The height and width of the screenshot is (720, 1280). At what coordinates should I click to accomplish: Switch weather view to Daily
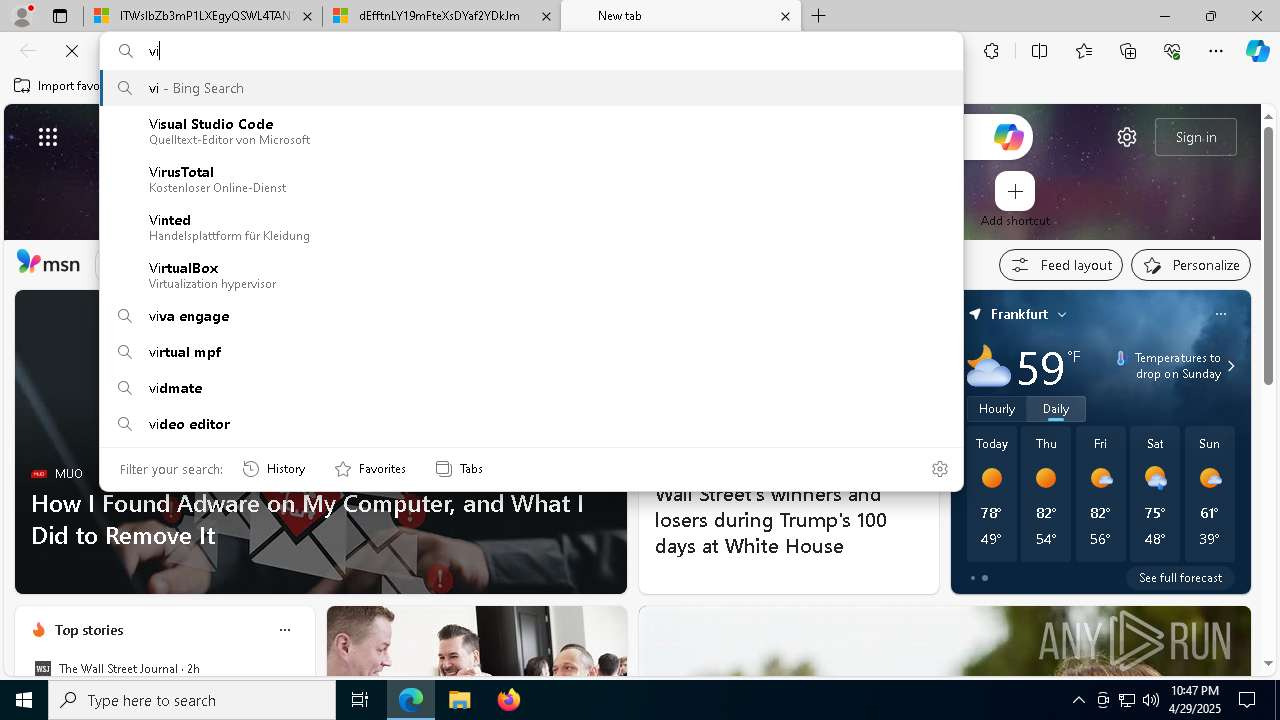1056,408
